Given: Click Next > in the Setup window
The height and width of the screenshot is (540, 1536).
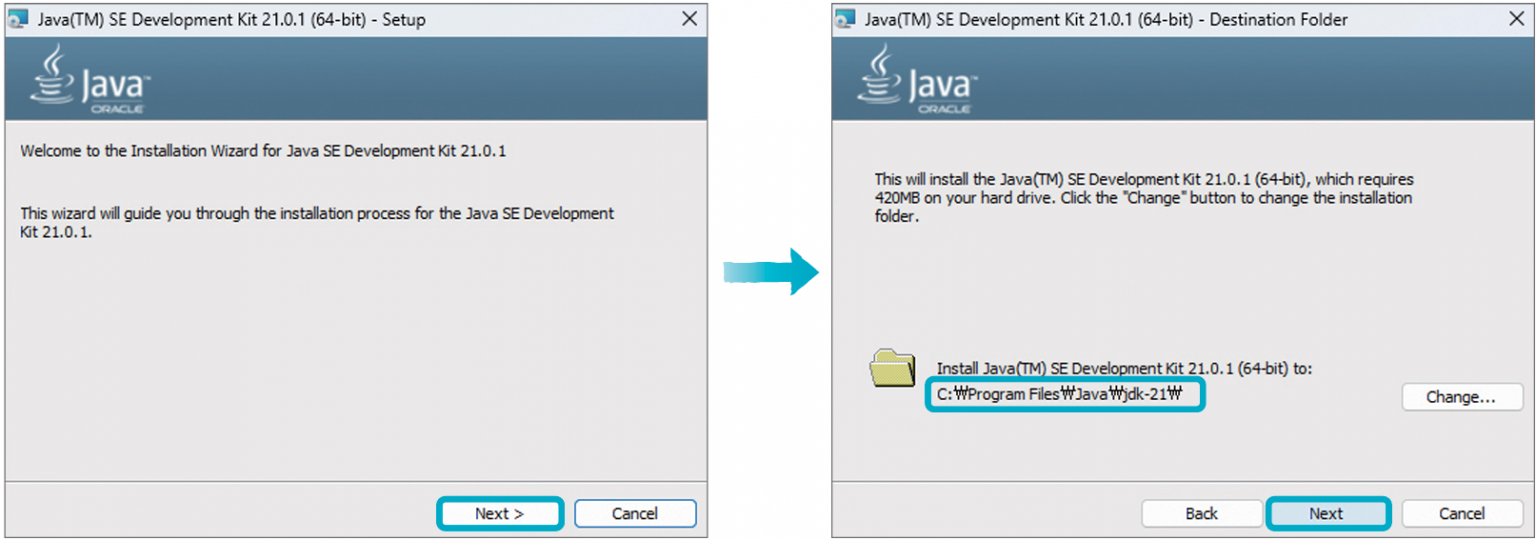Looking at the screenshot, I should pyautogui.click(x=500, y=513).
